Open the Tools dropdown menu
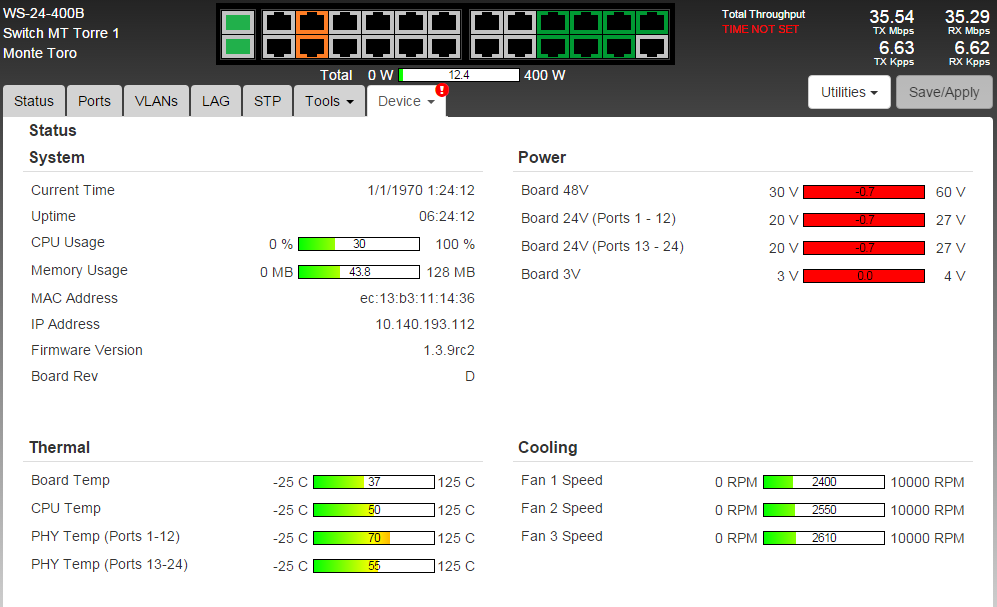The height and width of the screenshot is (607, 997). pyautogui.click(x=329, y=101)
